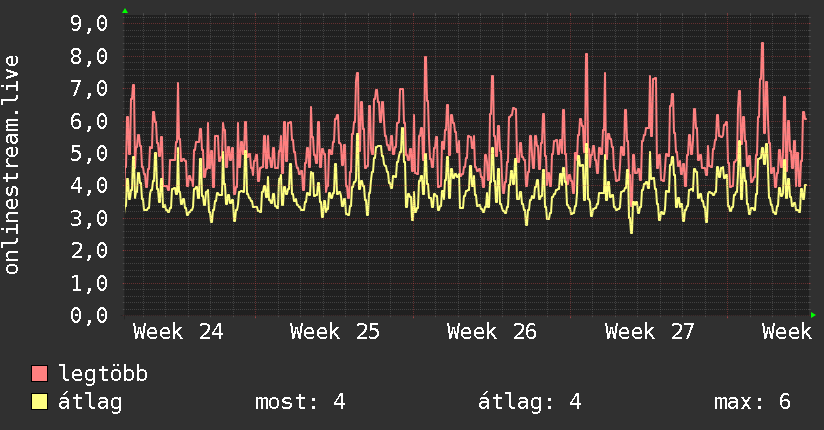This screenshot has width=824, height=430.
Task: Click the pink legtöbb legend color swatch
Action: pos(39,373)
